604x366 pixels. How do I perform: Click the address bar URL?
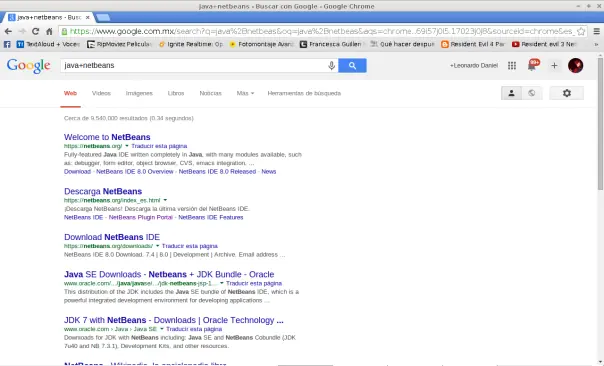pos(322,31)
